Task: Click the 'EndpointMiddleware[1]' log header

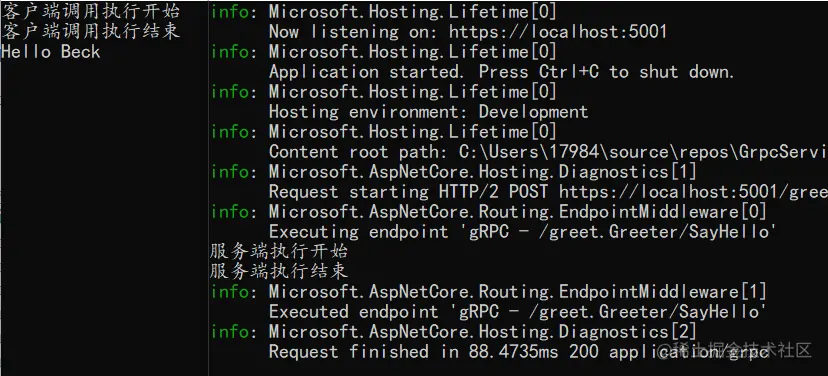Action: tap(518, 292)
